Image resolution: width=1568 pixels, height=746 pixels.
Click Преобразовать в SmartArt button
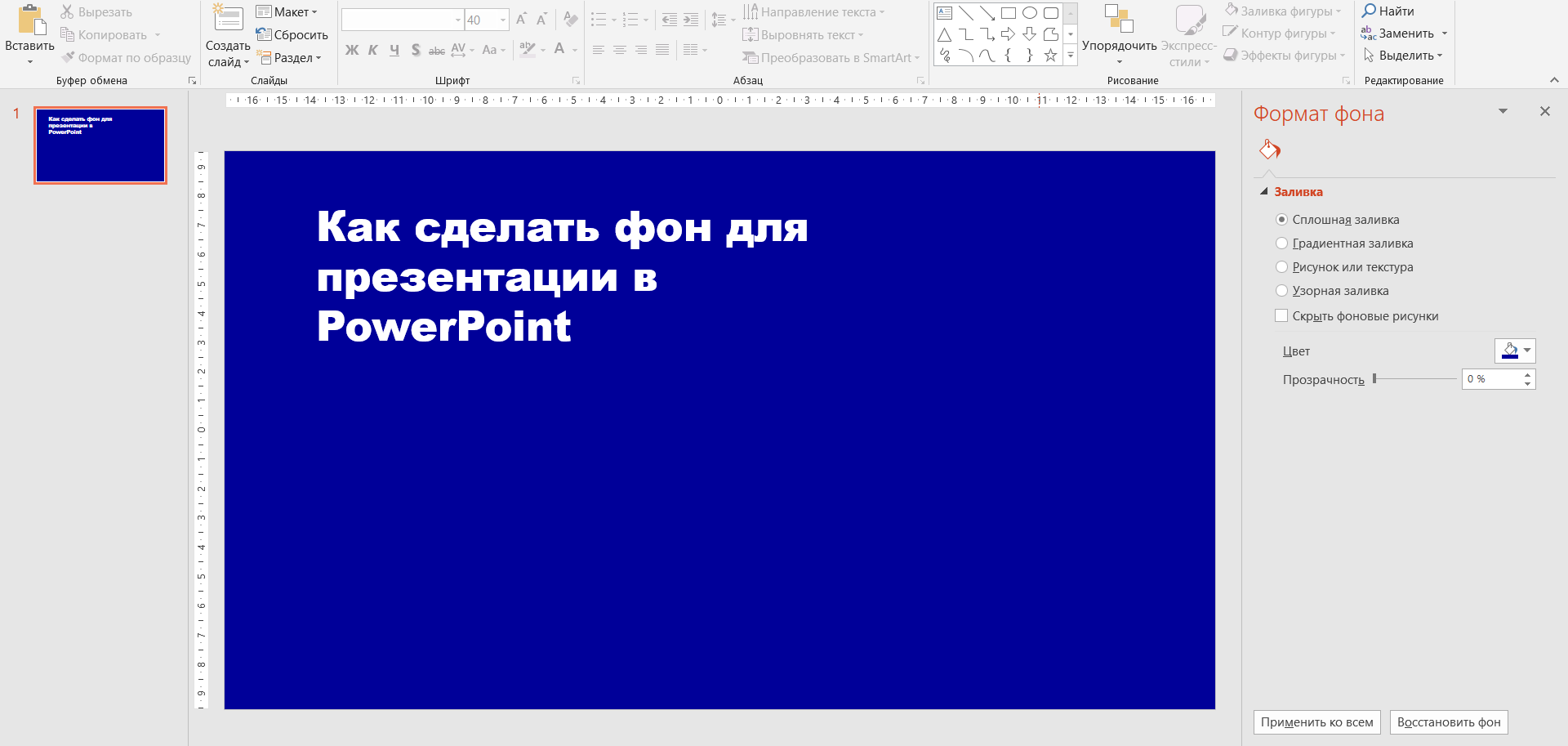[x=831, y=57]
